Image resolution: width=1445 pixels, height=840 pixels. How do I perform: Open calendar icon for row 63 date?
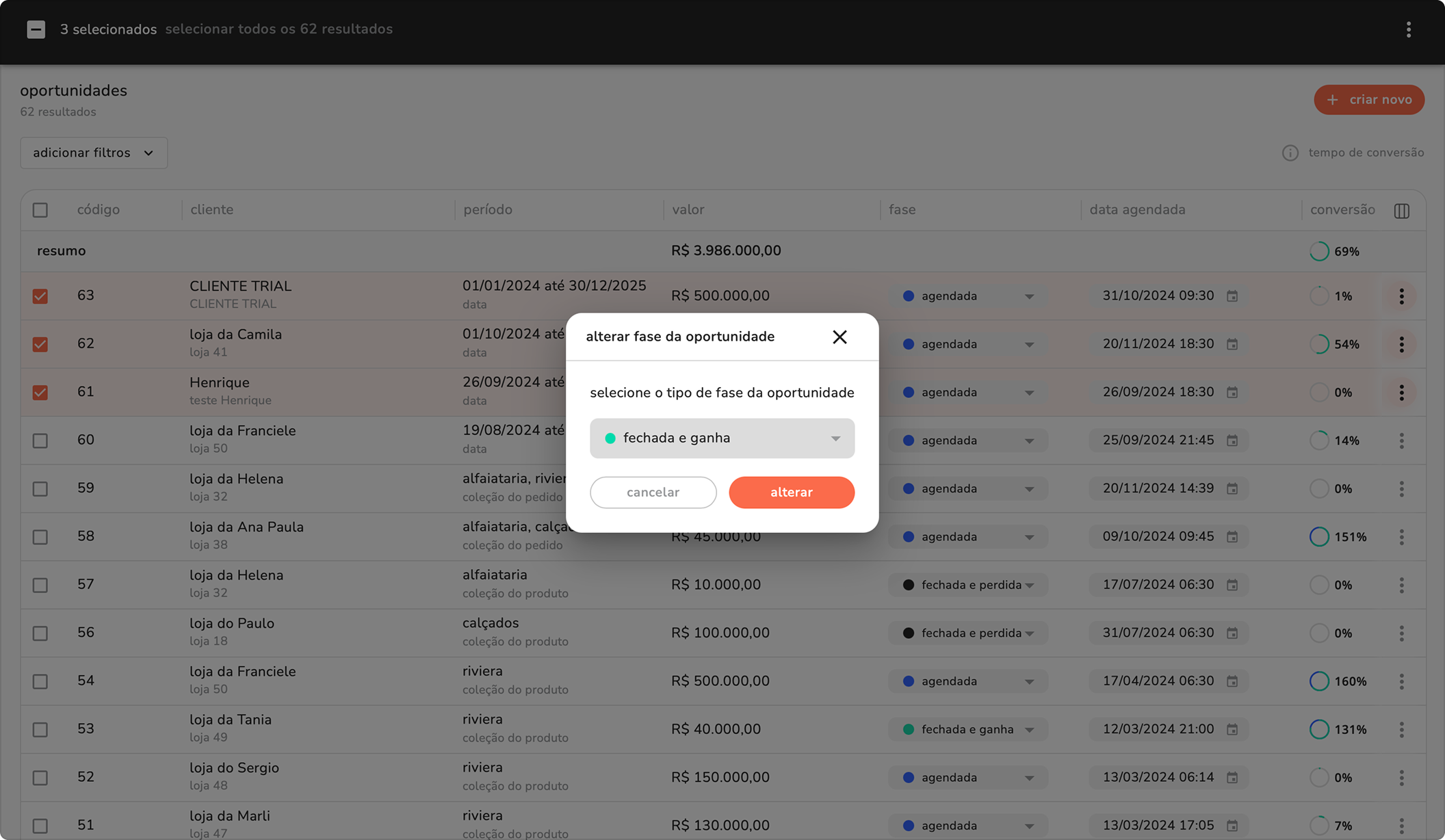click(x=1232, y=296)
